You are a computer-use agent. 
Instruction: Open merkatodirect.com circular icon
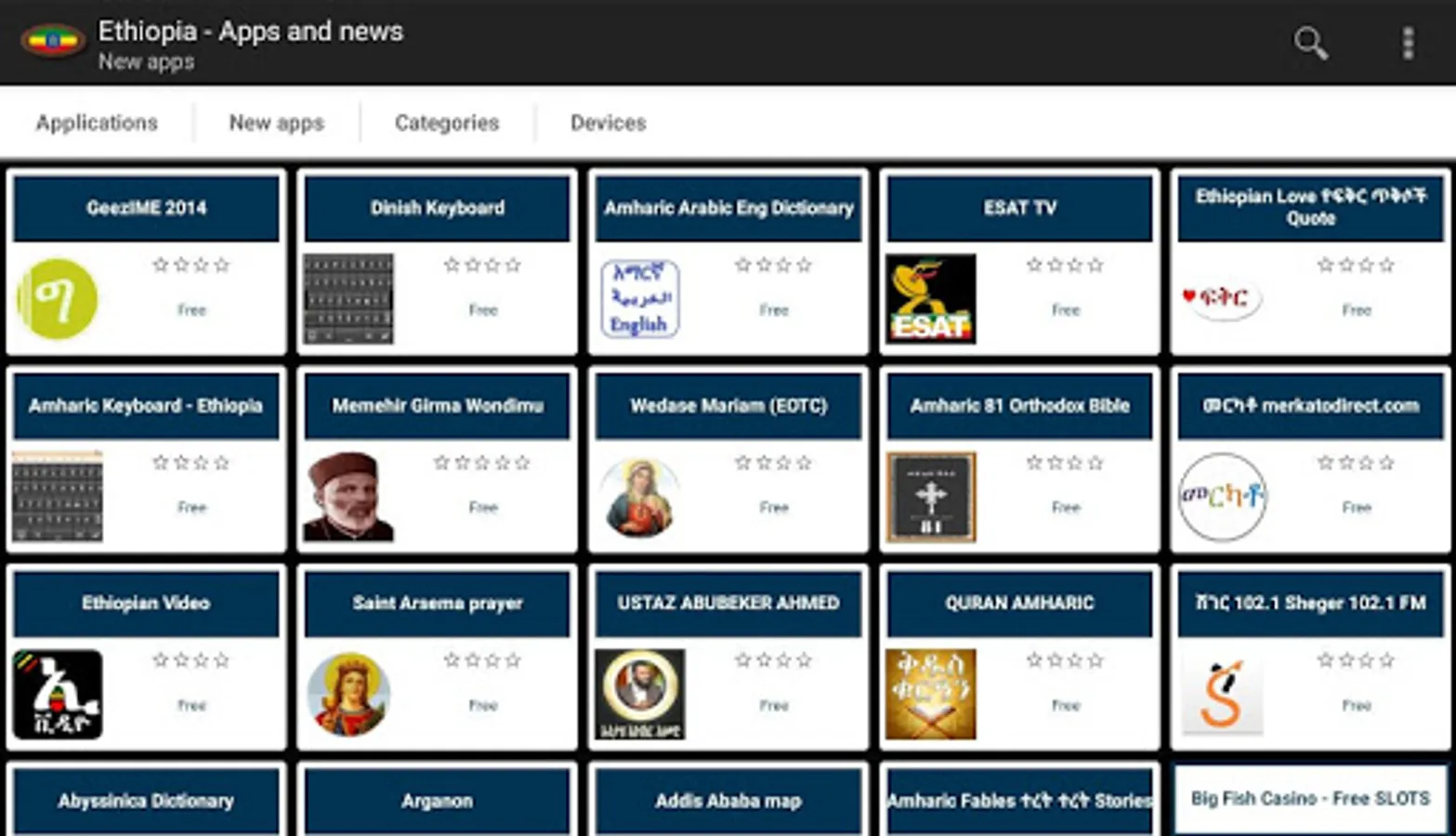tap(1221, 497)
